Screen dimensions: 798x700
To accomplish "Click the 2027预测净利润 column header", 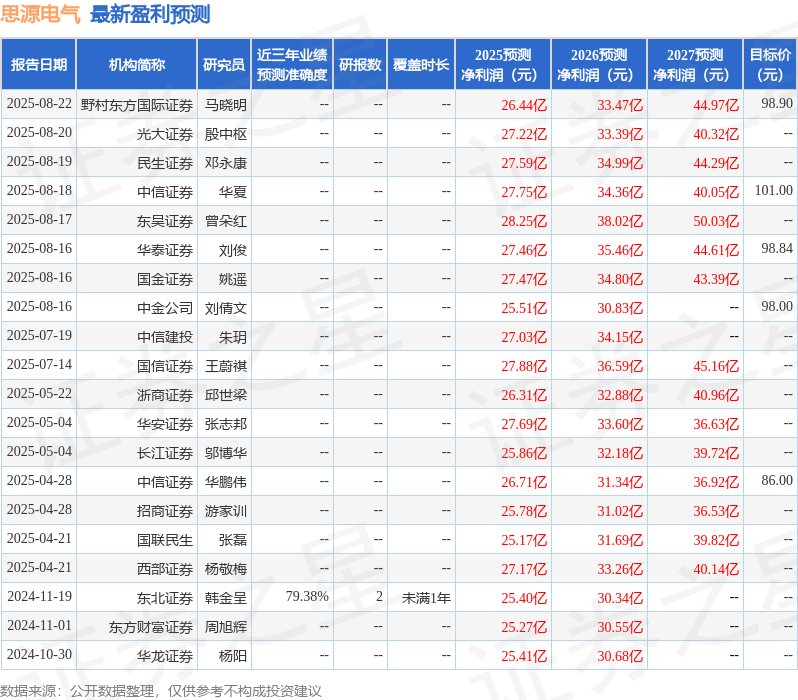I will [x=695, y=65].
